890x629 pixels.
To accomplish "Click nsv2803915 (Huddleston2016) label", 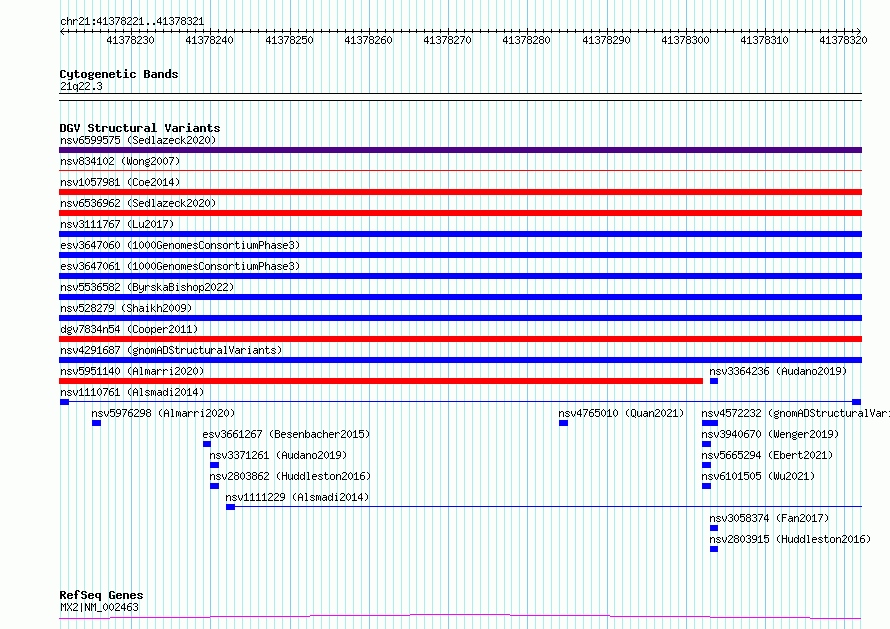I will [790, 539].
